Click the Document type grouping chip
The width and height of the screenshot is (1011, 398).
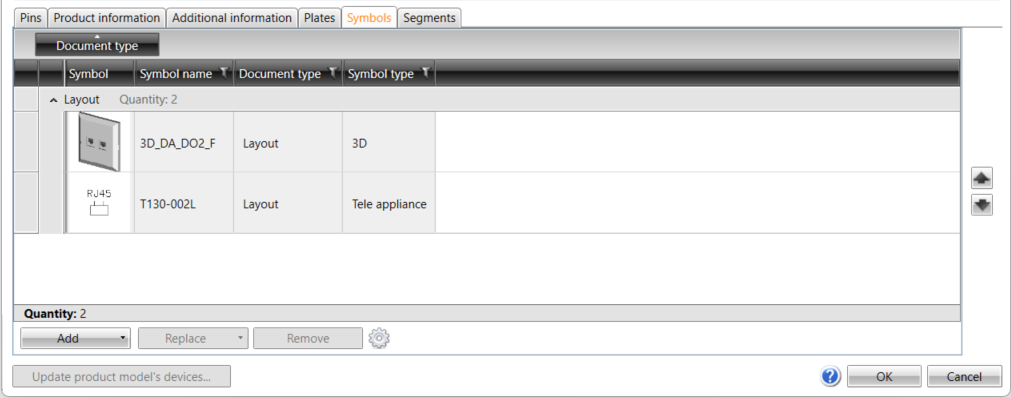[x=97, y=45]
